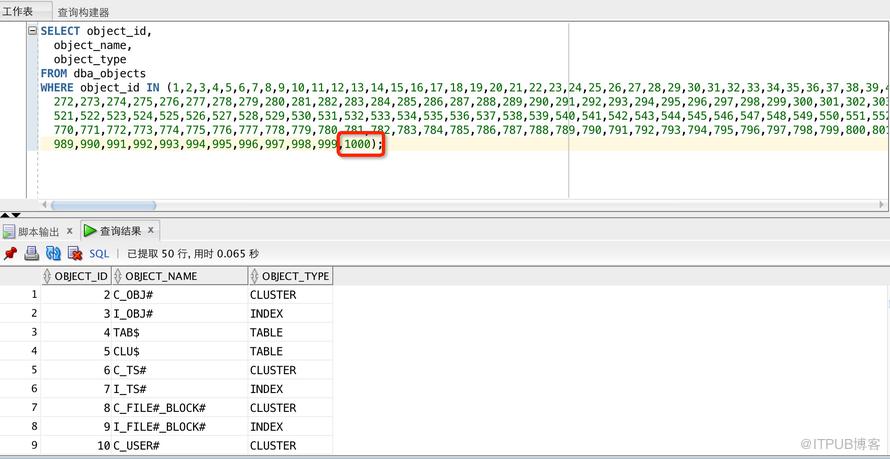Switch to the 脚本输出 tab
The height and width of the screenshot is (459, 890).
pos(39,231)
